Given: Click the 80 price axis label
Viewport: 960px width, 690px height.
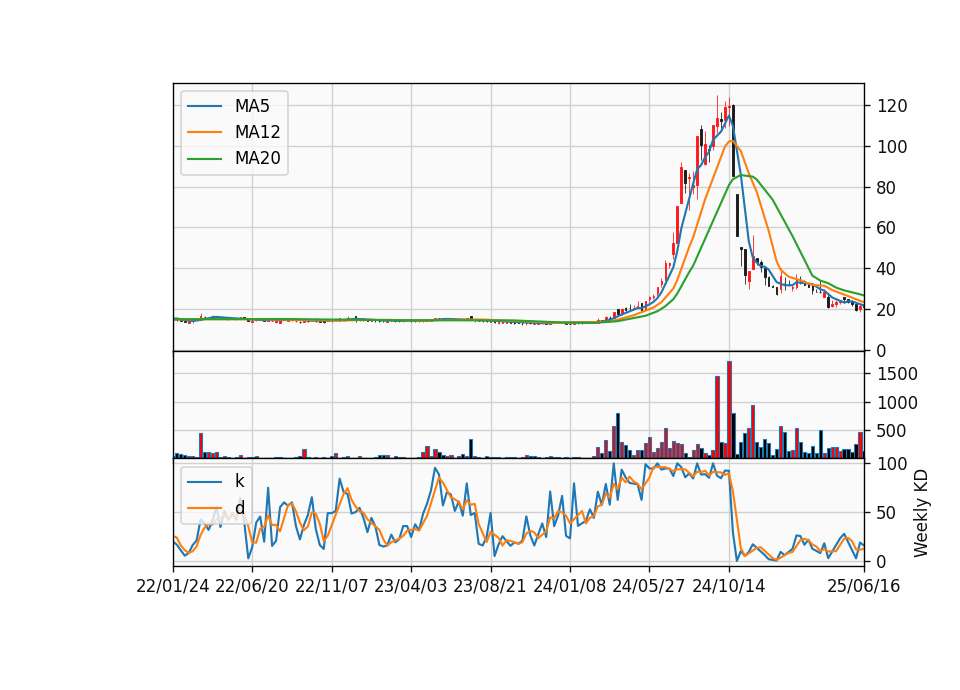Looking at the screenshot, I should point(886,188).
